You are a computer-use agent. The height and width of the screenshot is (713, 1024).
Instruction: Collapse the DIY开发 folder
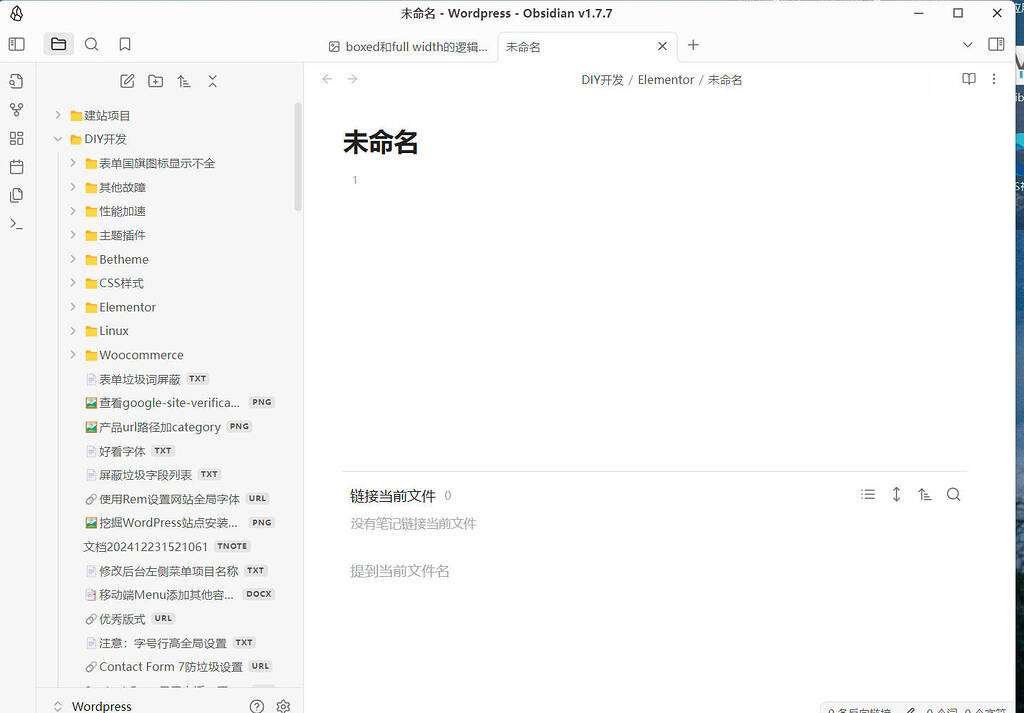point(58,139)
